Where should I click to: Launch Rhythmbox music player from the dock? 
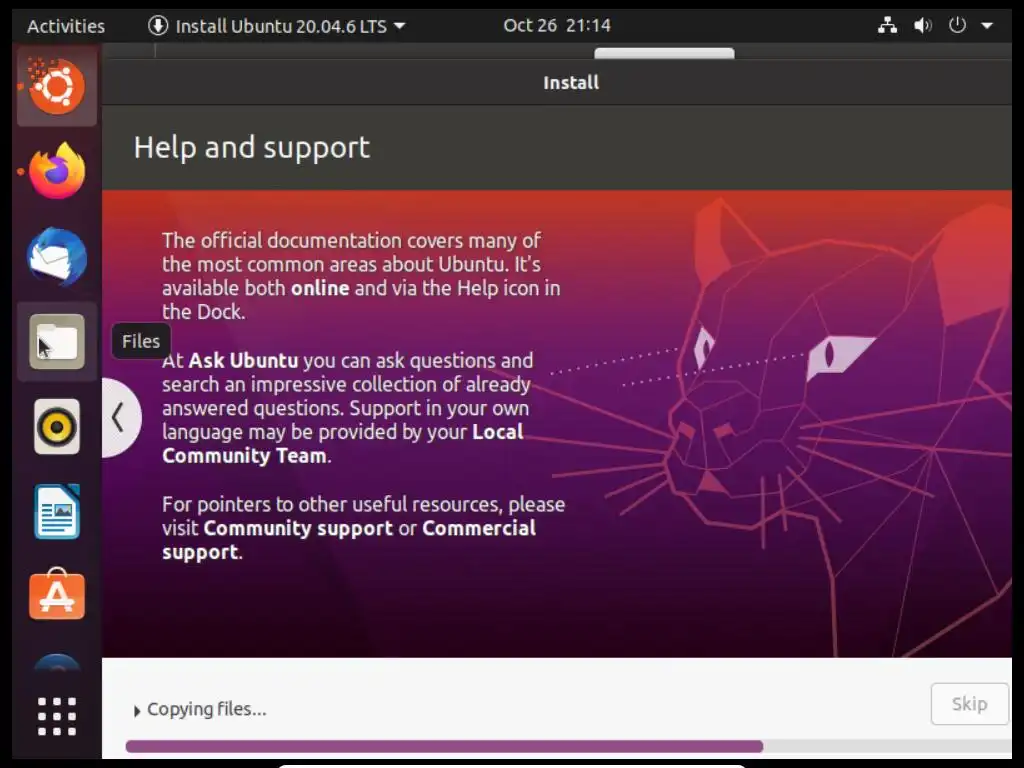coord(57,427)
